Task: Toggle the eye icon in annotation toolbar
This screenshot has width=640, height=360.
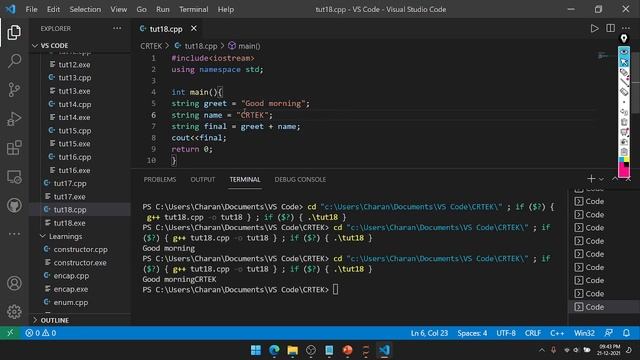Action: 624,52
